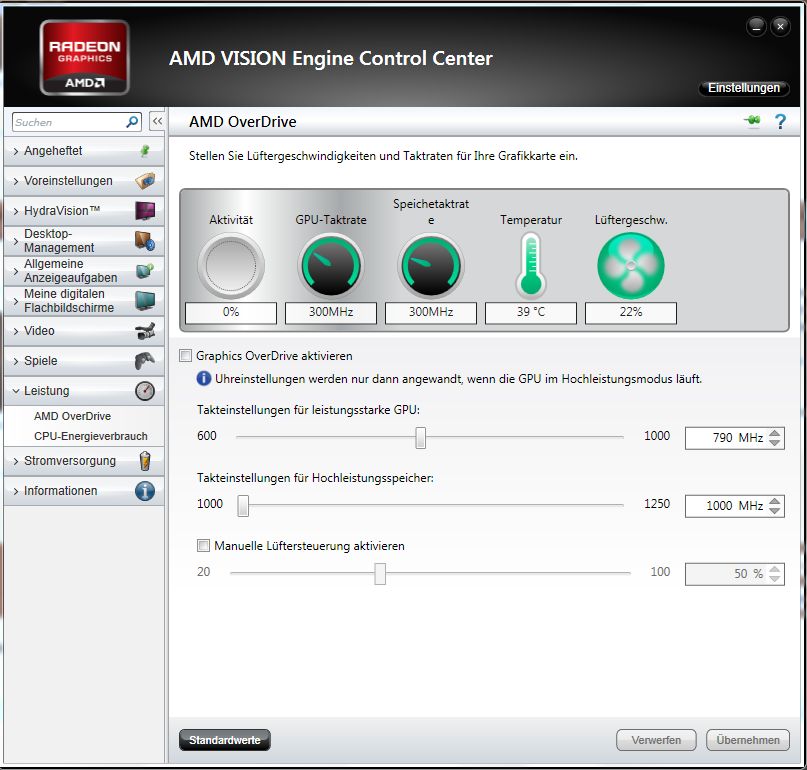
Task: Click the Stromversorgung battery icon
Action: [145, 461]
